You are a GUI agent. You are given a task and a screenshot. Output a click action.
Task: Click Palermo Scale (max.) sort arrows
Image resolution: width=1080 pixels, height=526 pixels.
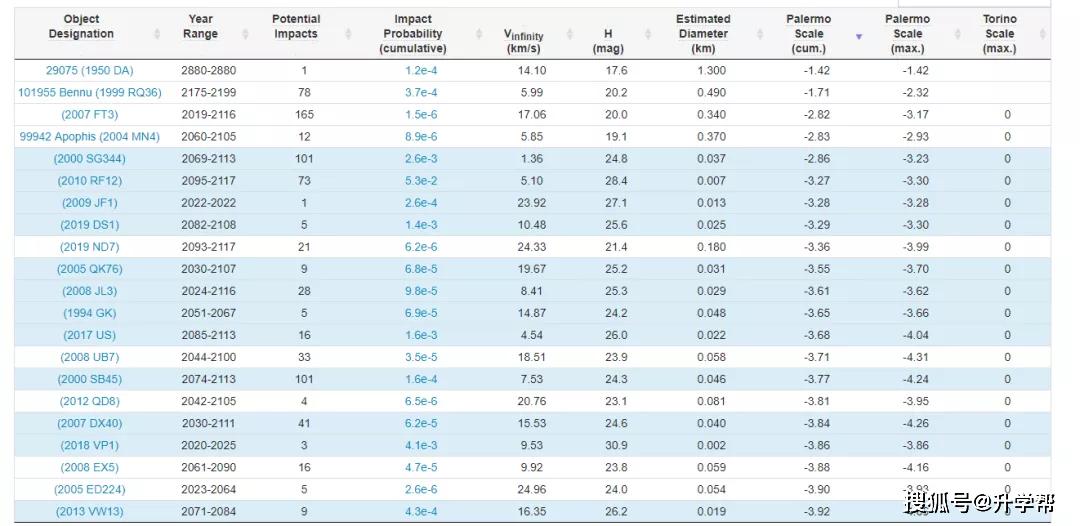tap(957, 34)
